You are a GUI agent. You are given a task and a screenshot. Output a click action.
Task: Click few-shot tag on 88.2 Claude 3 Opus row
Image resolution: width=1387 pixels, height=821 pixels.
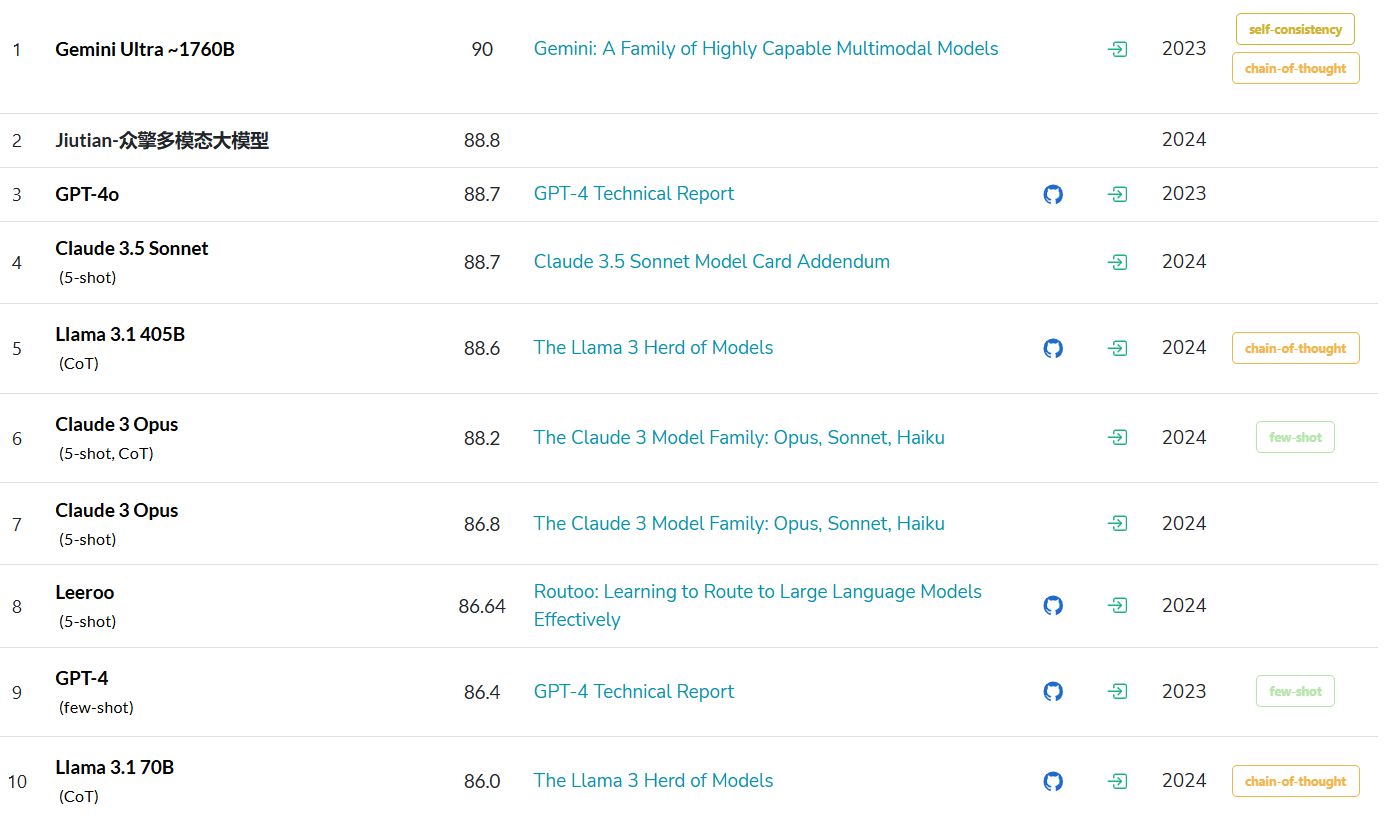(1295, 438)
